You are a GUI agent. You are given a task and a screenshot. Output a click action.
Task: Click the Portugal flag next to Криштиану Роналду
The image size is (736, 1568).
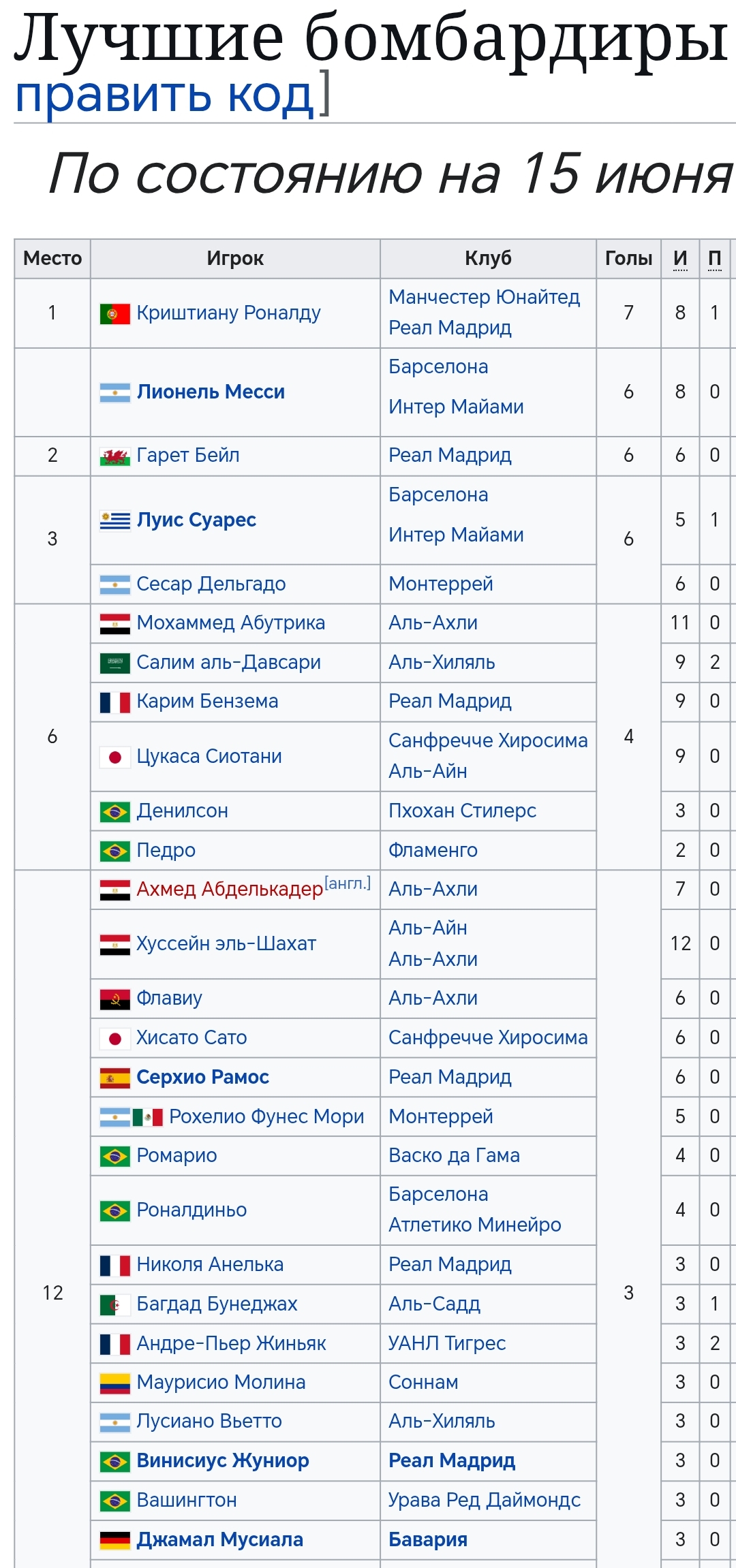(x=114, y=314)
